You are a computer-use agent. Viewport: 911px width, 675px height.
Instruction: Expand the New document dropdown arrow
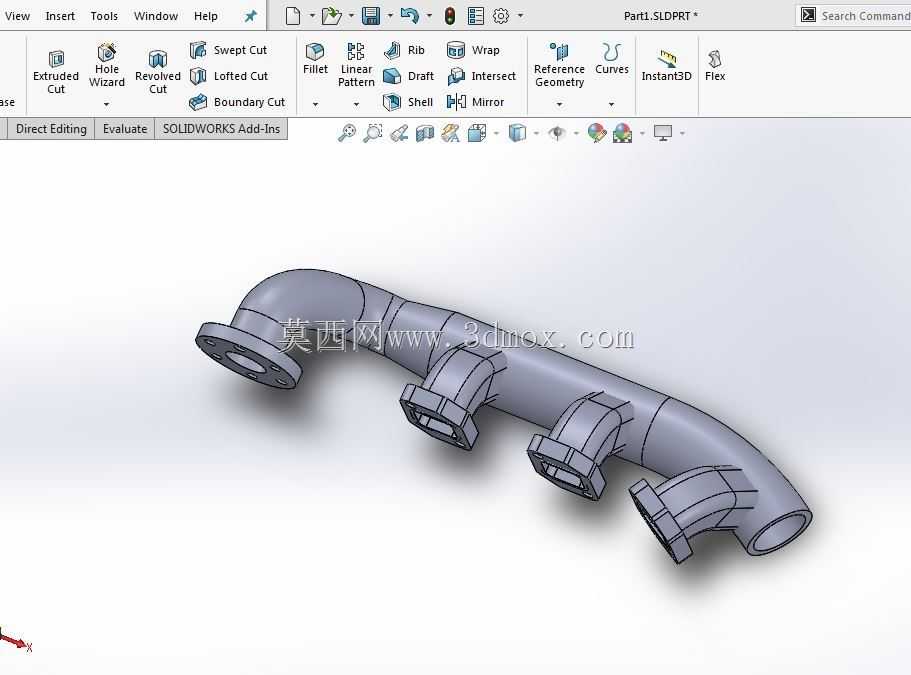(312, 16)
